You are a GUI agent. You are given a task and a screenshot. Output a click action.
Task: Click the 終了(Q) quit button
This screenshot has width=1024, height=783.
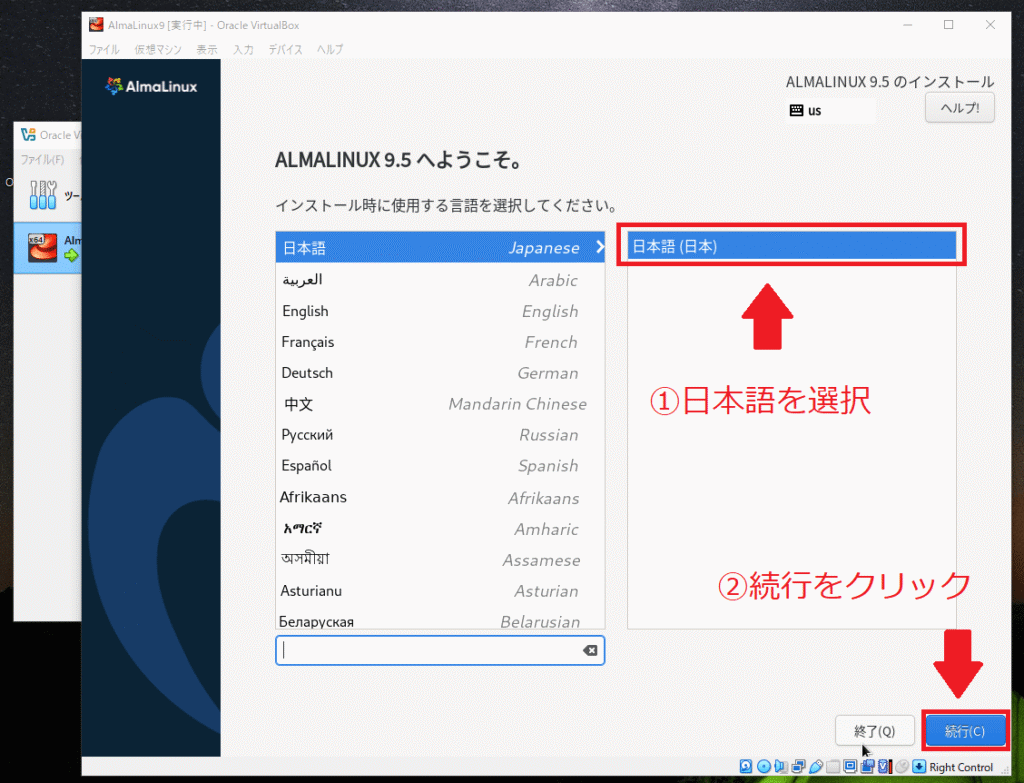[x=874, y=731]
